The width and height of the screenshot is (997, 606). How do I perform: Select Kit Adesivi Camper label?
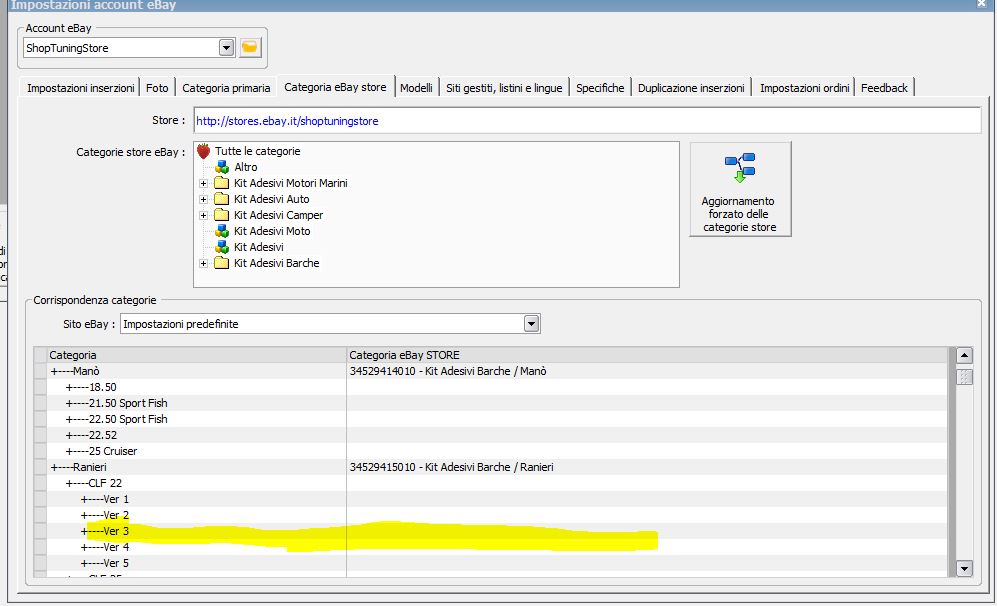click(x=278, y=215)
